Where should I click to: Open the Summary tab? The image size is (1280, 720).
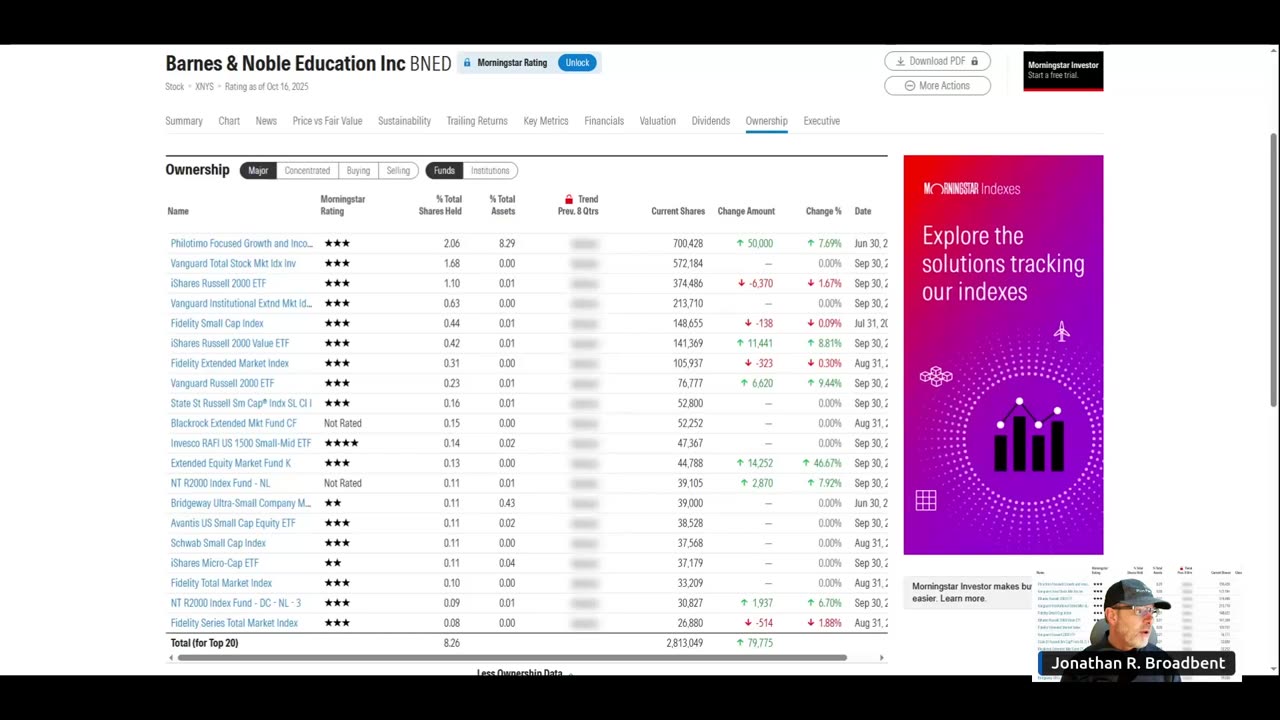tap(184, 121)
